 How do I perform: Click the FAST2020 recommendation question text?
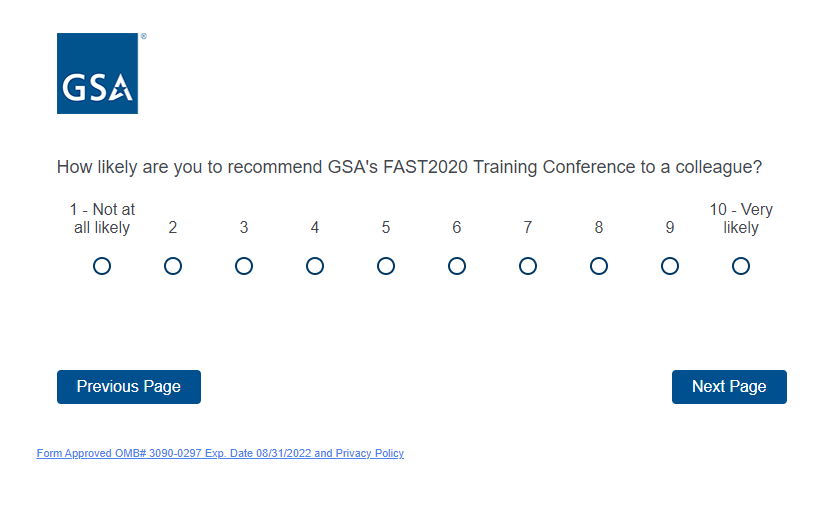point(410,167)
